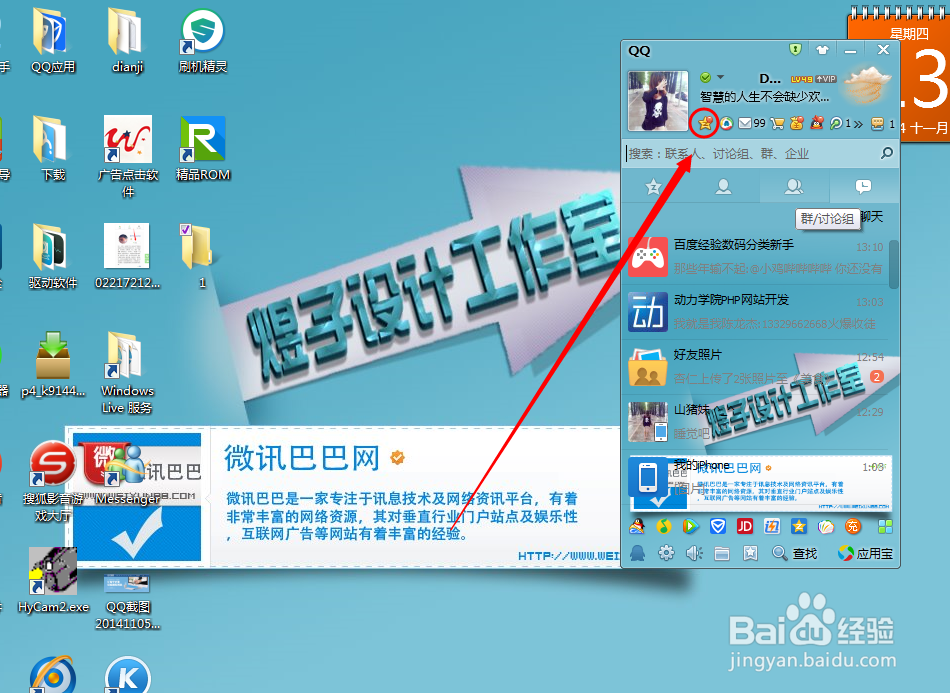This screenshot has height=693, width=950.
Task: Open QQ PC Manager shield icon
Action: [718, 526]
